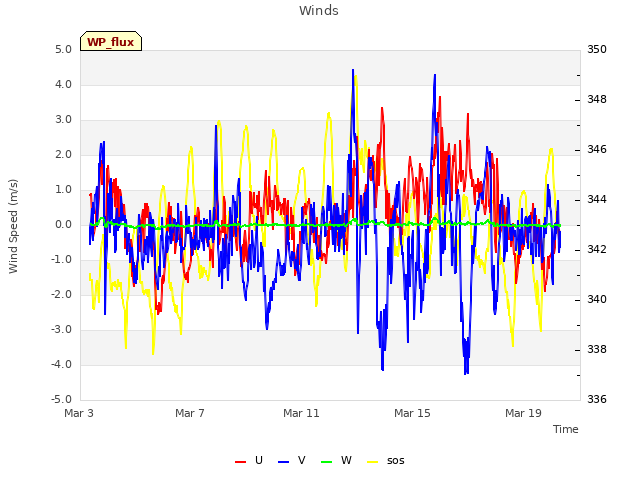Click the Winds chart title
This screenshot has height=480, width=640.
(319, 11)
